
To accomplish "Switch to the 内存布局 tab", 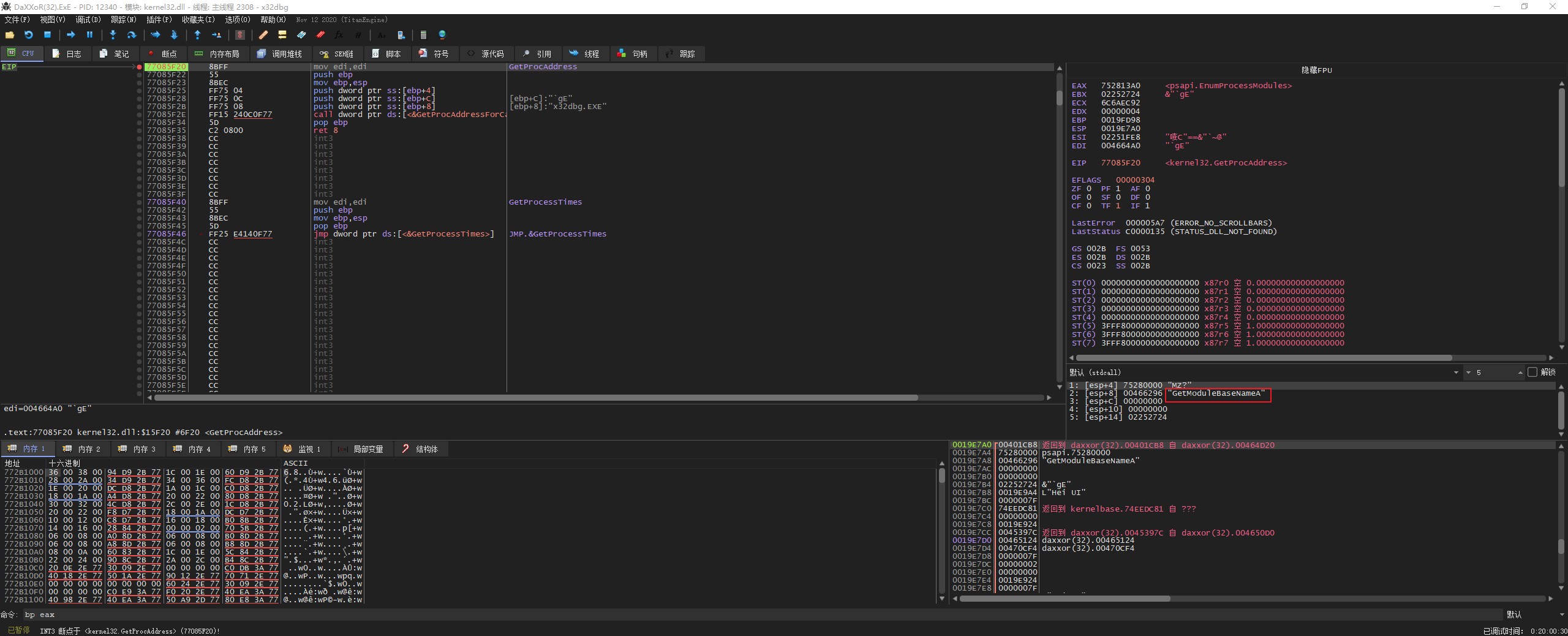I will coord(217,54).
